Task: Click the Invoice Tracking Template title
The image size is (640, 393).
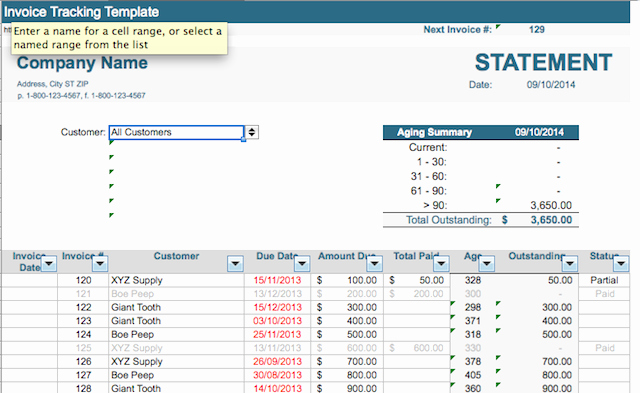Action: pos(81,12)
